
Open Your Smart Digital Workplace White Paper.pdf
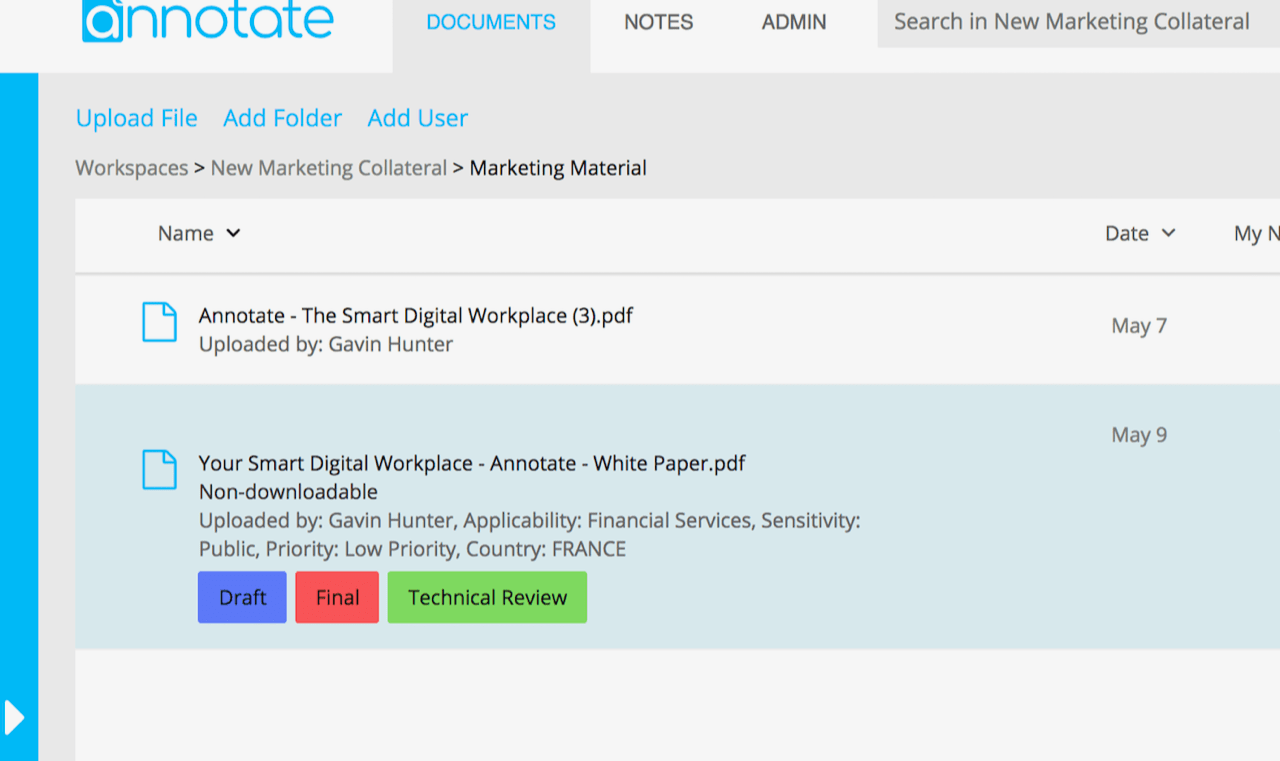click(471, 463)
